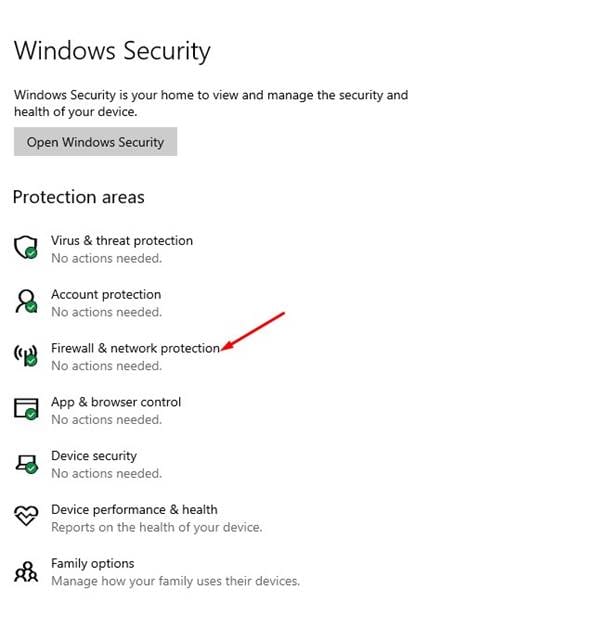Open Firewall & network protection
This screenshot has height=640, width=607.
pos(136,348)
